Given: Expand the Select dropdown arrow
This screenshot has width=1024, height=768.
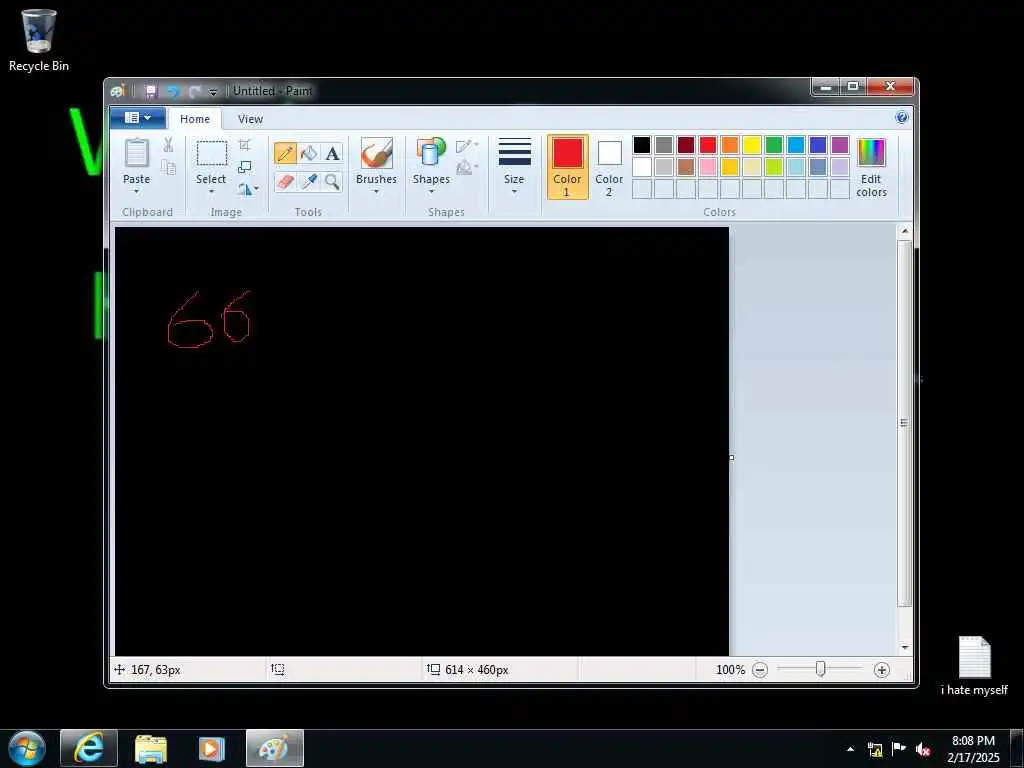Looking at the screenshot, I should coord(211,191).
